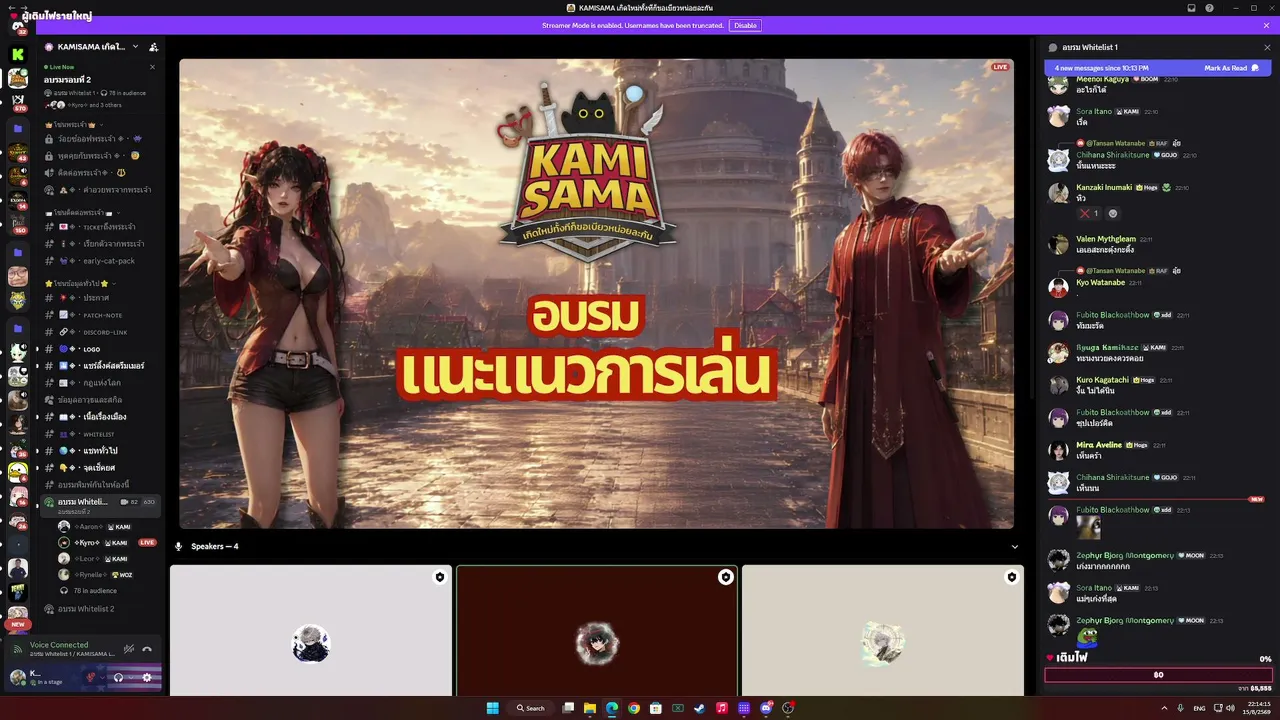Disconnect from the voice stage
The width and height of the screenshot is (1280, 720).
(x=147, y=649)
